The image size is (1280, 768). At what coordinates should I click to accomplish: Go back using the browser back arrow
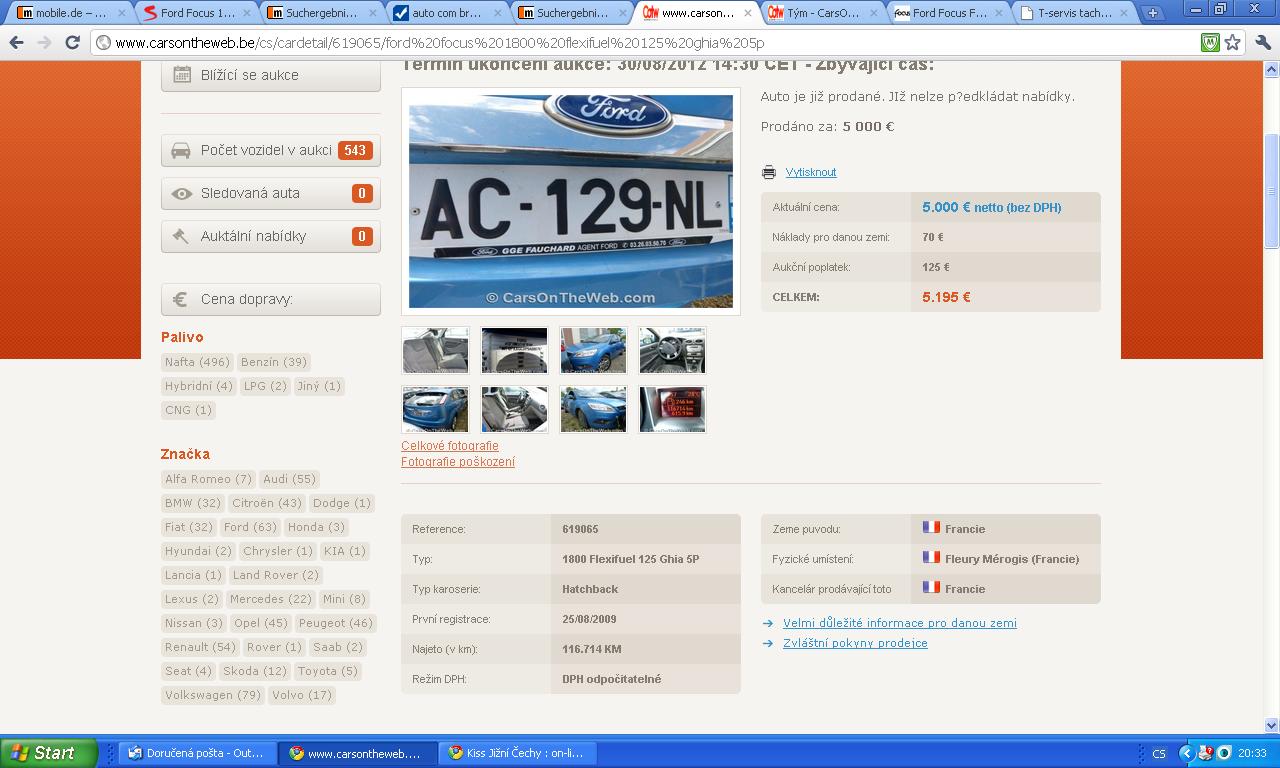point(16,43)
